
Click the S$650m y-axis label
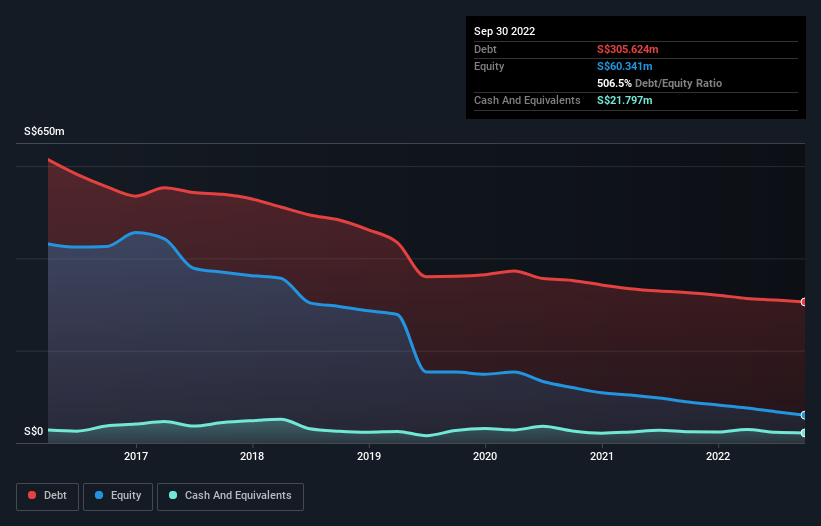click(x=44, y=131)
